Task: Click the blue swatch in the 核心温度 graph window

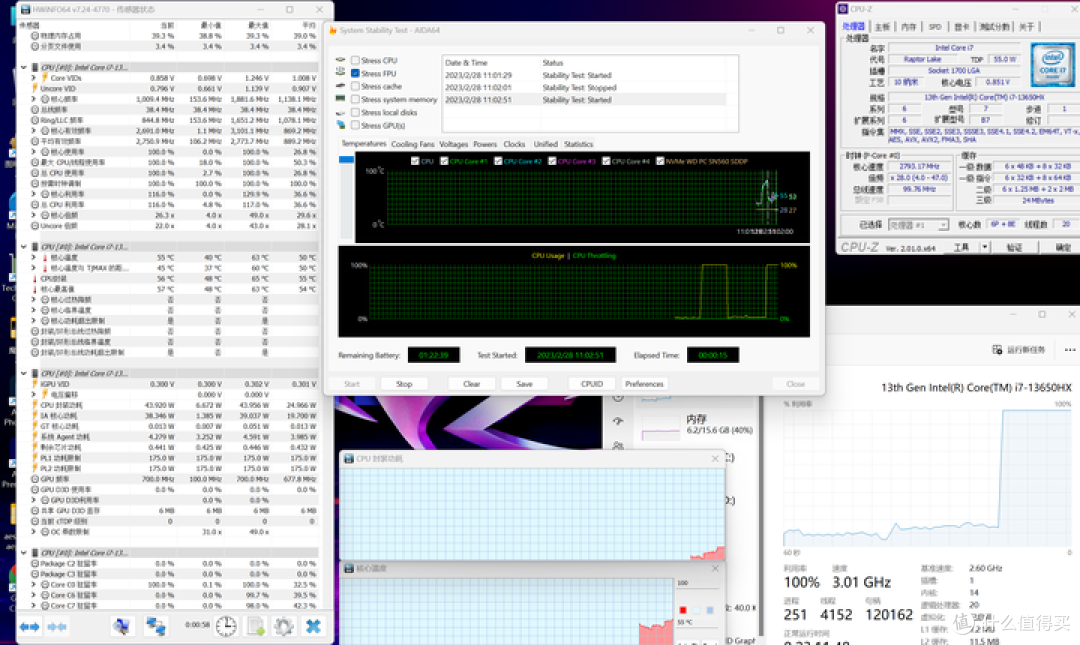Action: [x=709, y=610]
